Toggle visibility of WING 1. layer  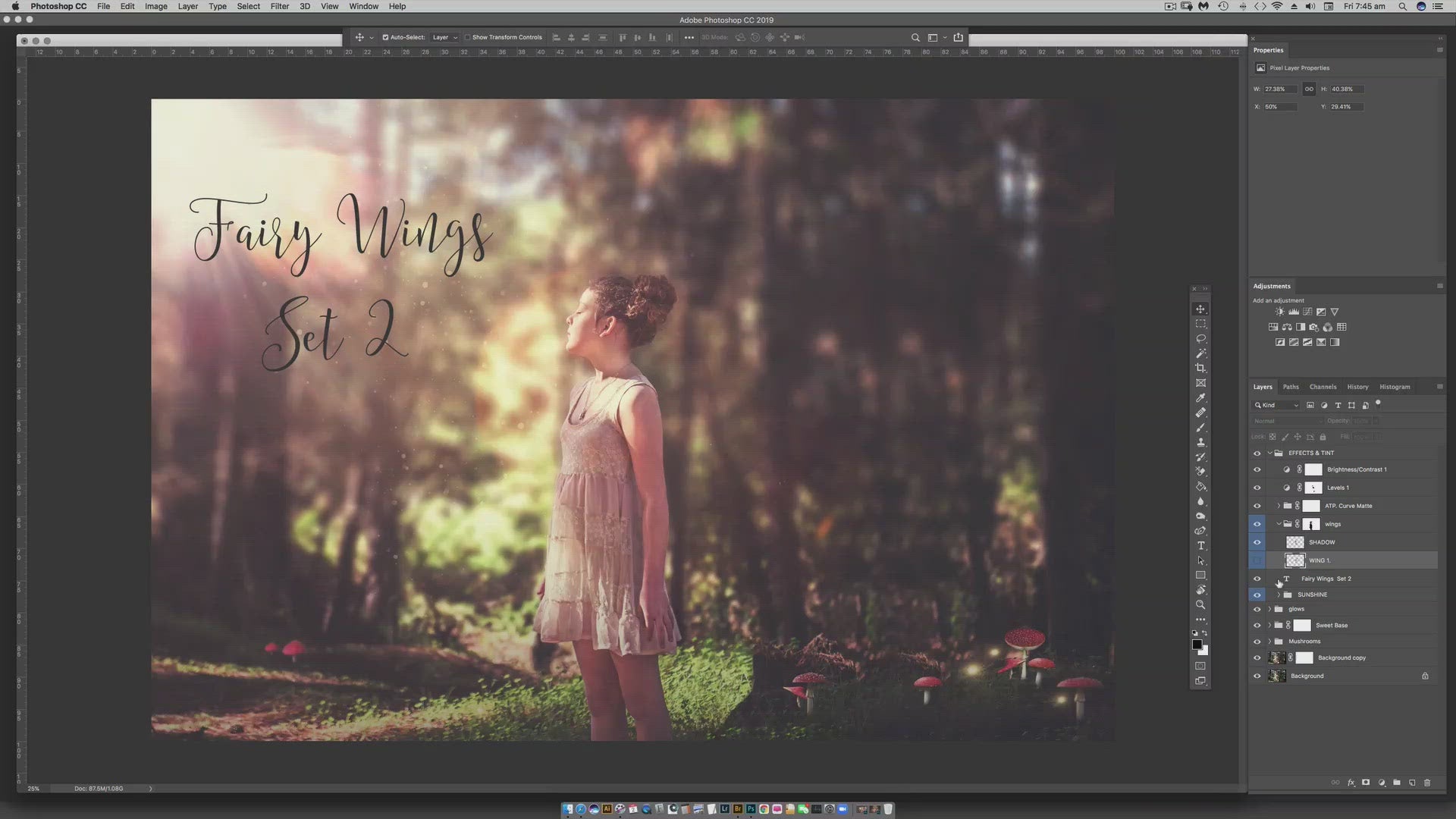pyautogui.click(x=1257, y=561)
